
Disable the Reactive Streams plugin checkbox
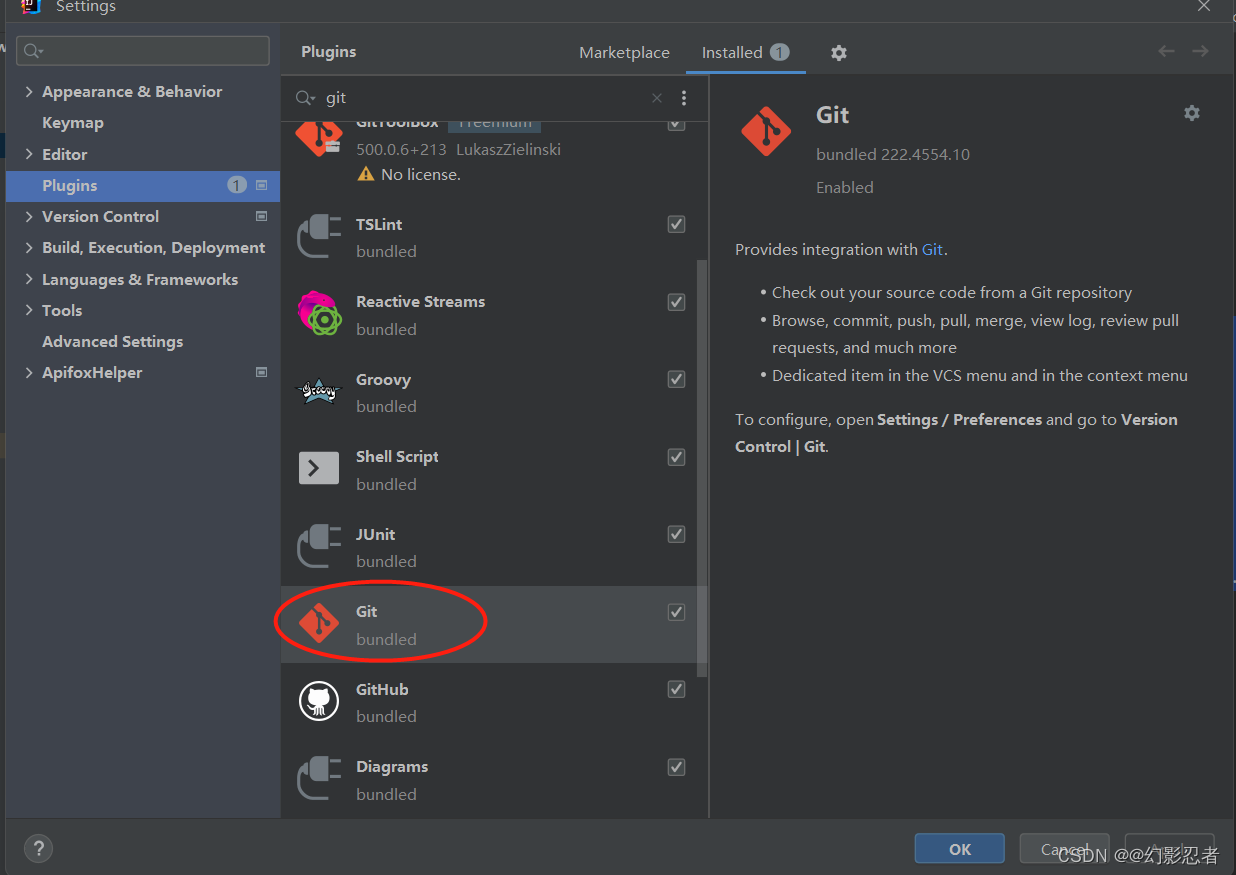pyautogui.click(x=677, y=302)
